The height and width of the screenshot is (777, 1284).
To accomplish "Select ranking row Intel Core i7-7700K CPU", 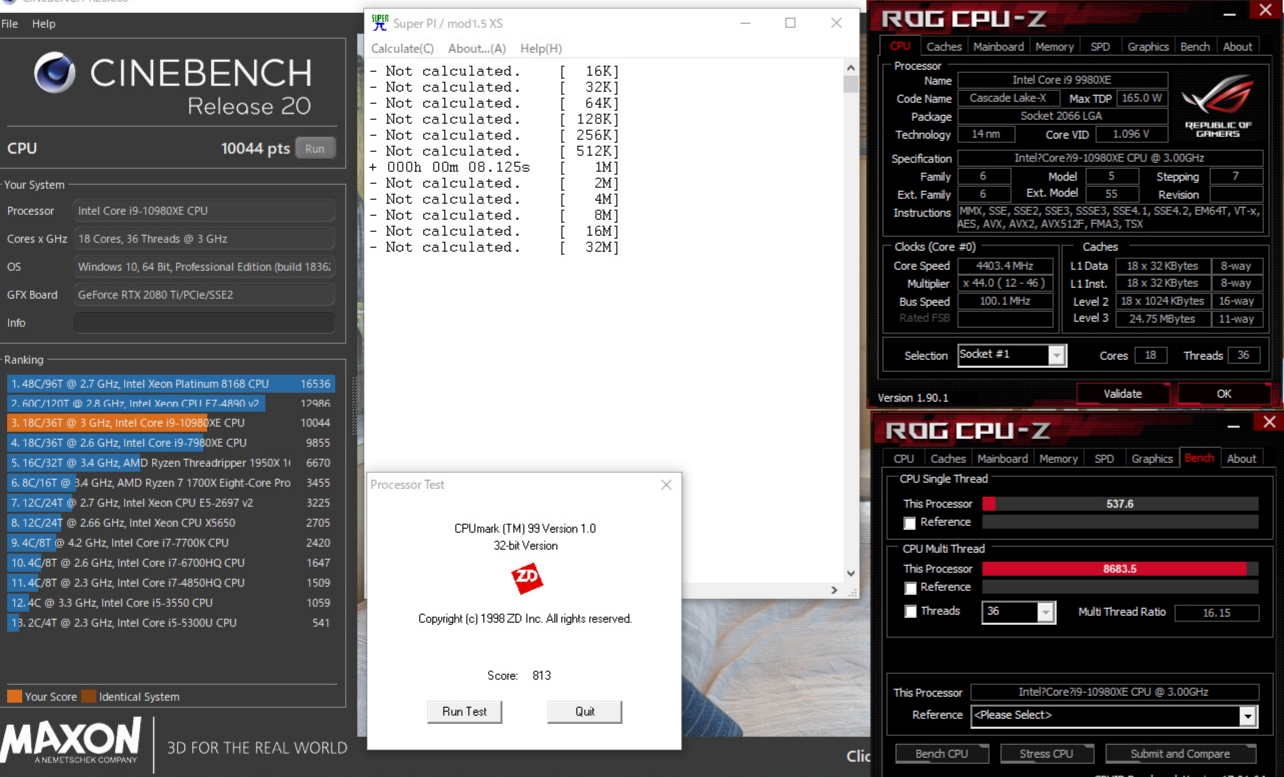I will click(x=170, y=543).
